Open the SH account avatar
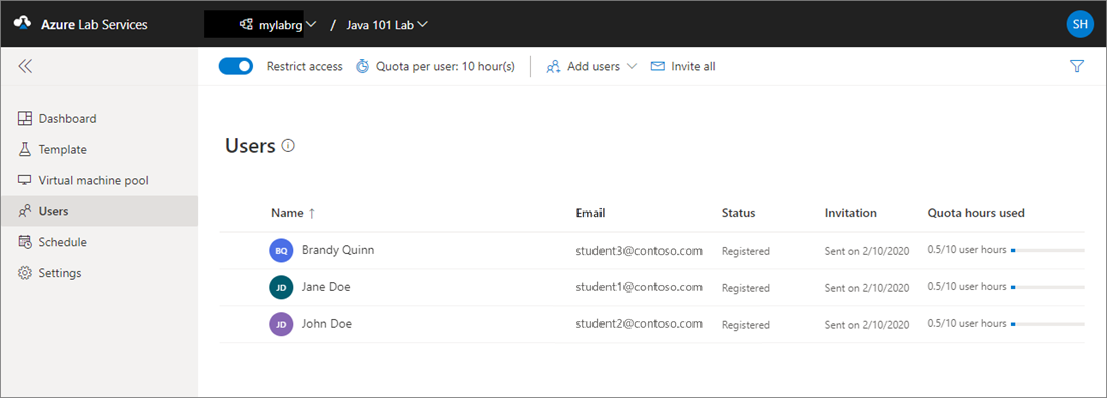 1079,24
